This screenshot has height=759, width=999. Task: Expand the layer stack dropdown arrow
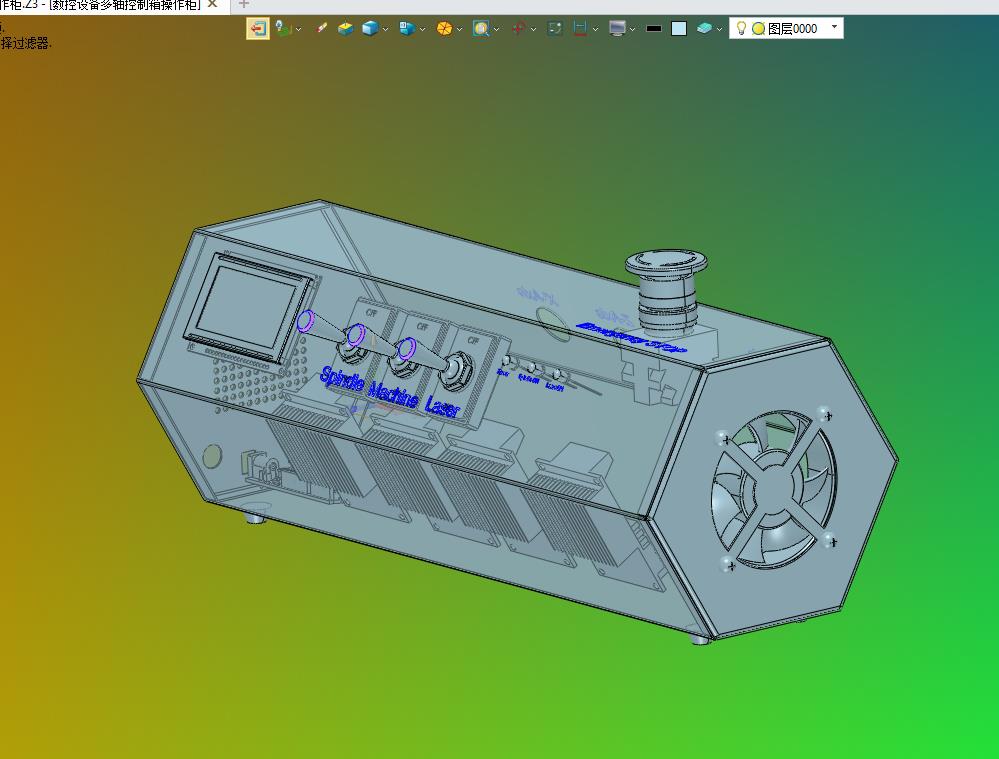tap(719, 29)
